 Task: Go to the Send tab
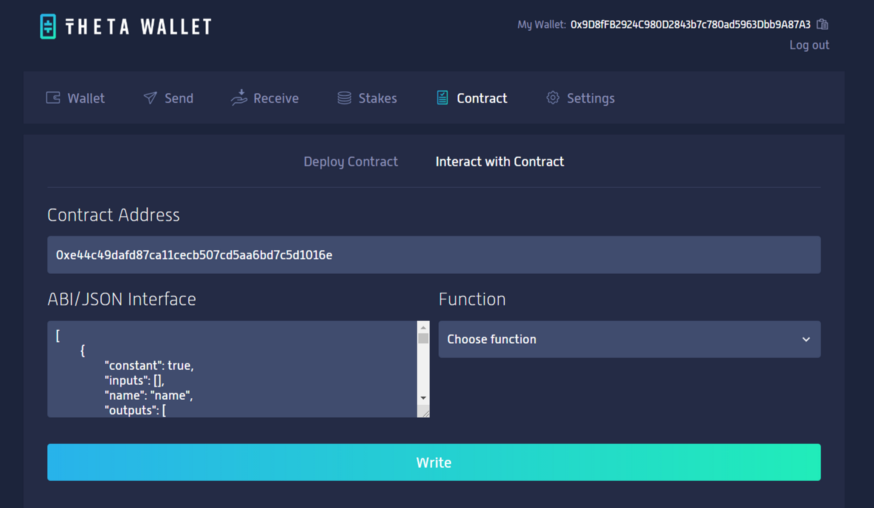click(168, 98)
